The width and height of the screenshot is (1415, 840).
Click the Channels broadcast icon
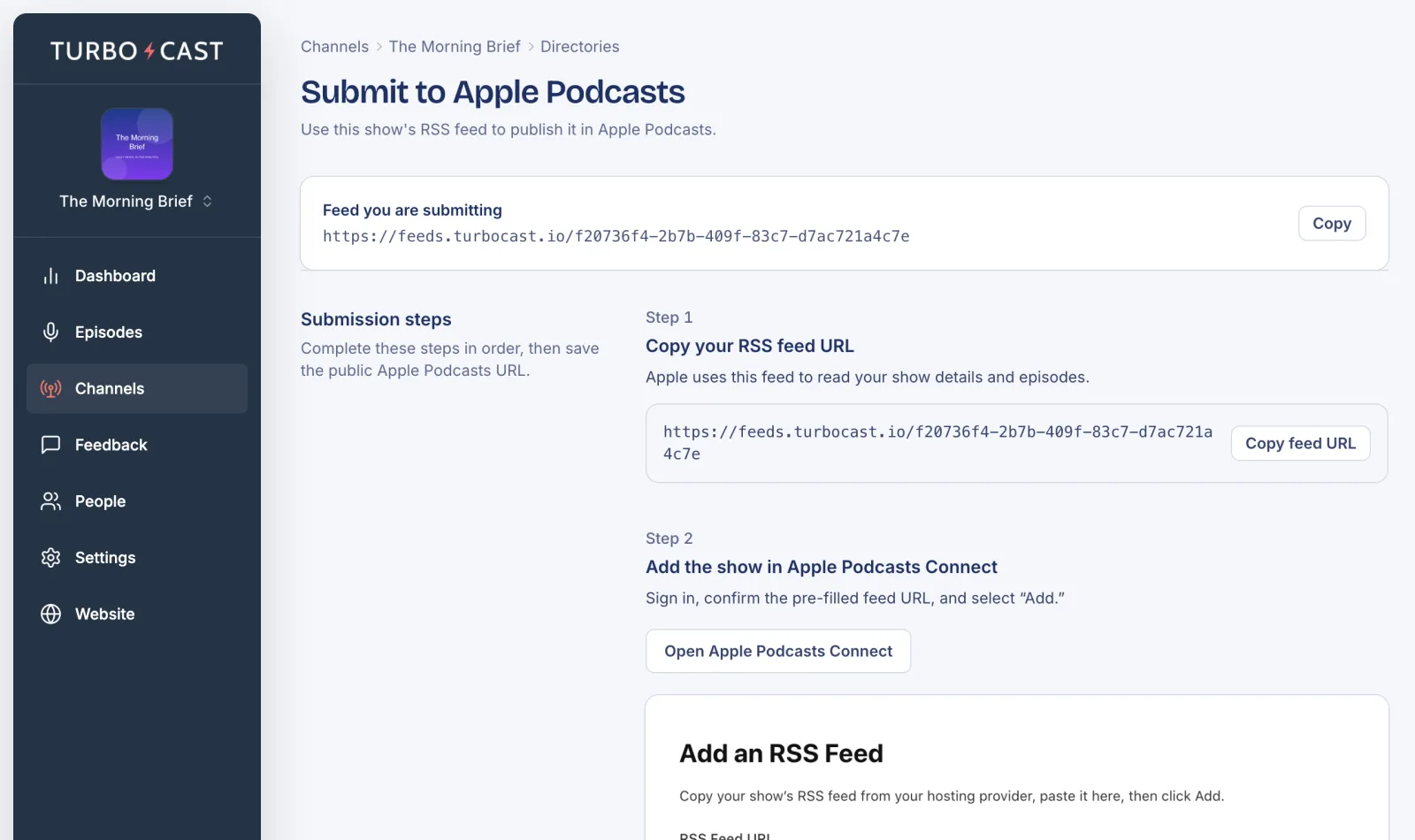pyautogui.click(x=50, y=389)
